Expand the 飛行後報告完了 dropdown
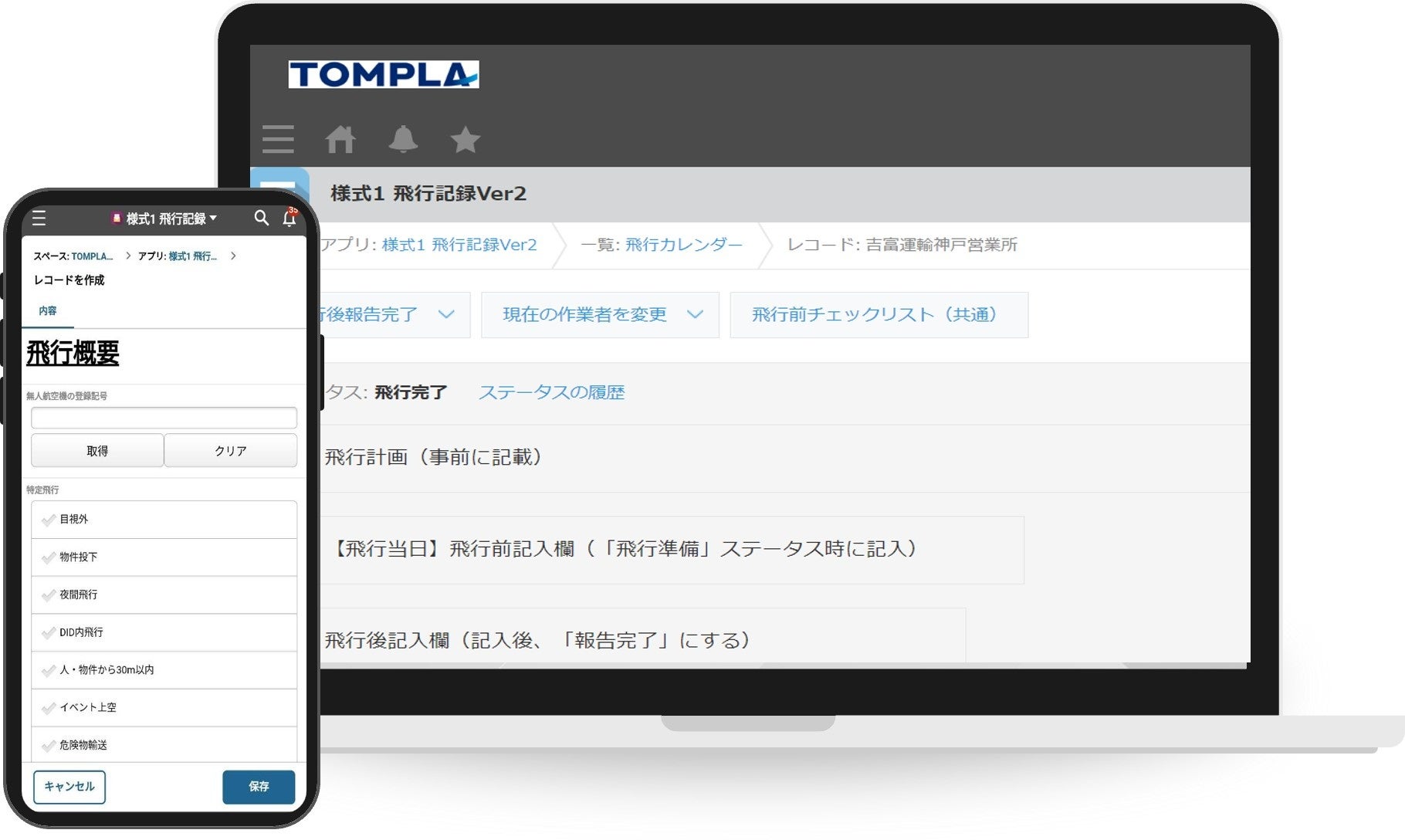1405x840 pixels. pyautogui.click(x=446, y=314)
